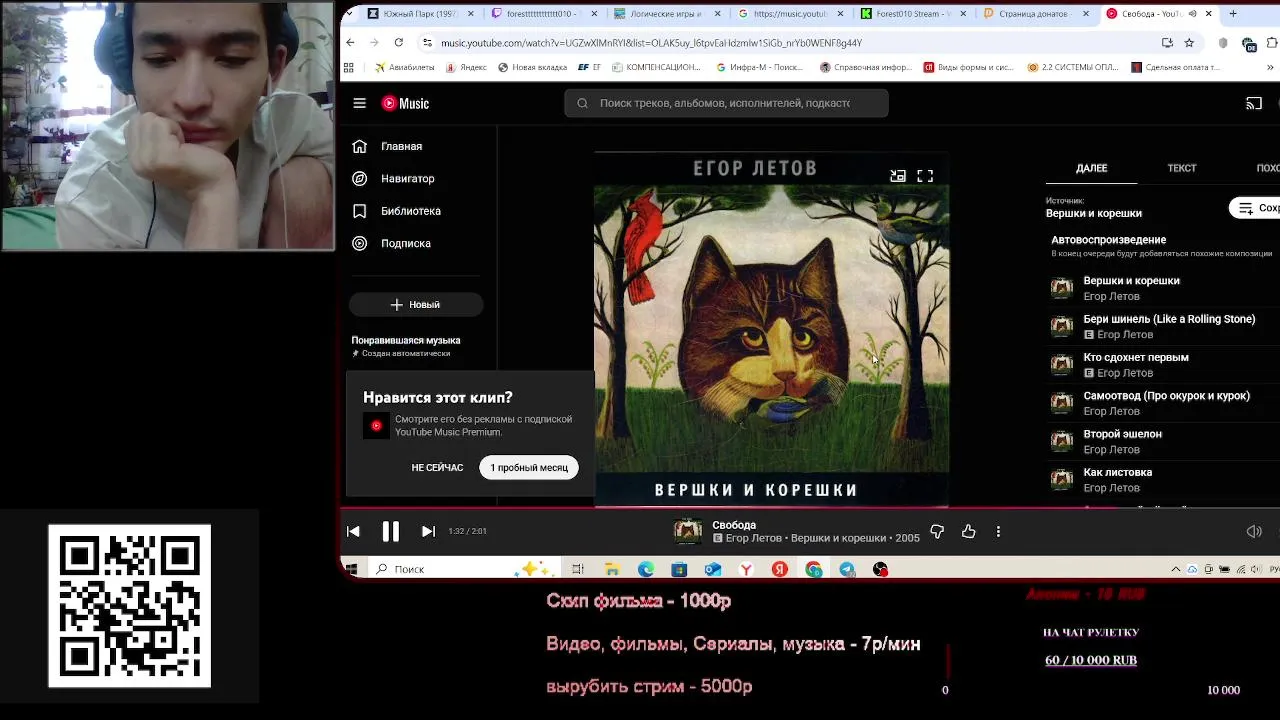
Task: Switch to the Далее tab
Action: (1091, 168)
